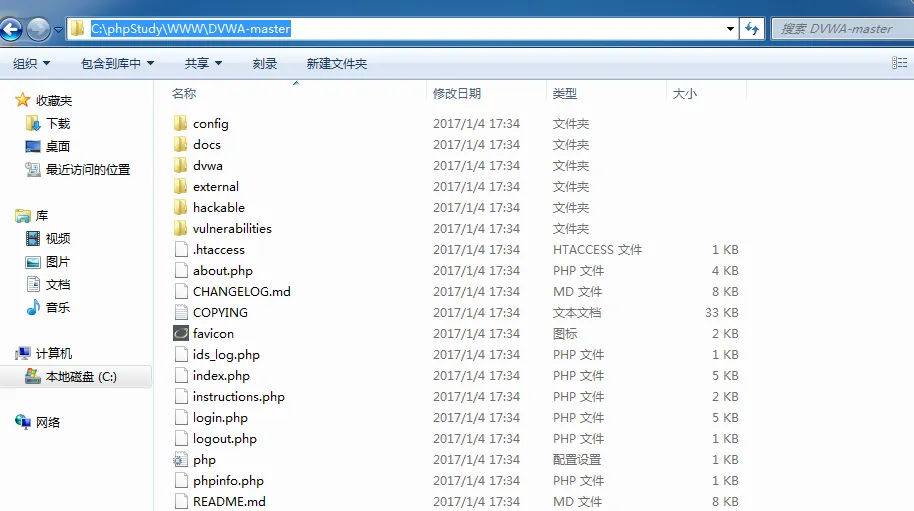This screenshot has width=914, height=511.
Task: Refresh the folder with the refresh button
Action: 752,29
